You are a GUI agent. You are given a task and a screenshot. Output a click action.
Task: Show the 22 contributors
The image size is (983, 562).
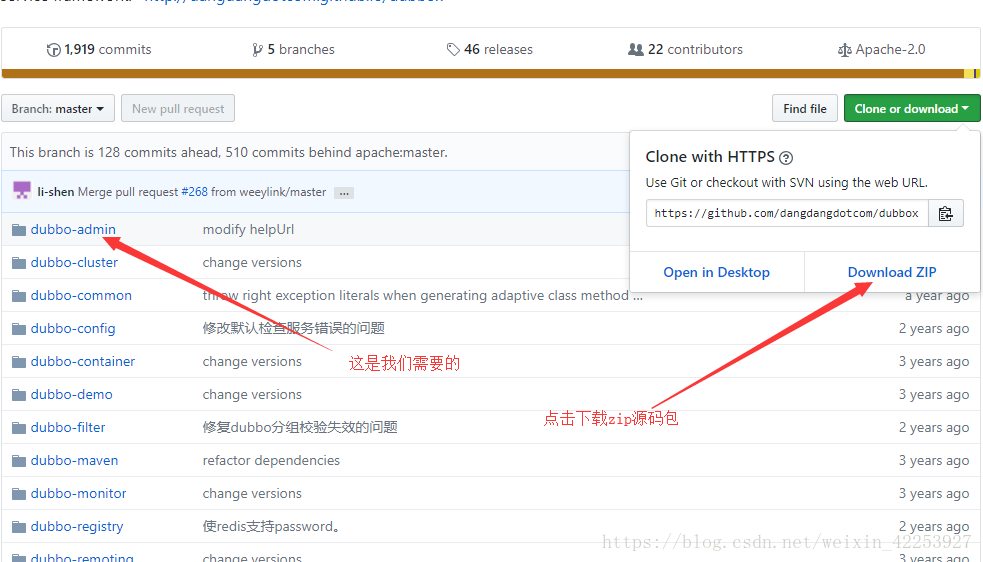[x=685, y=50]
